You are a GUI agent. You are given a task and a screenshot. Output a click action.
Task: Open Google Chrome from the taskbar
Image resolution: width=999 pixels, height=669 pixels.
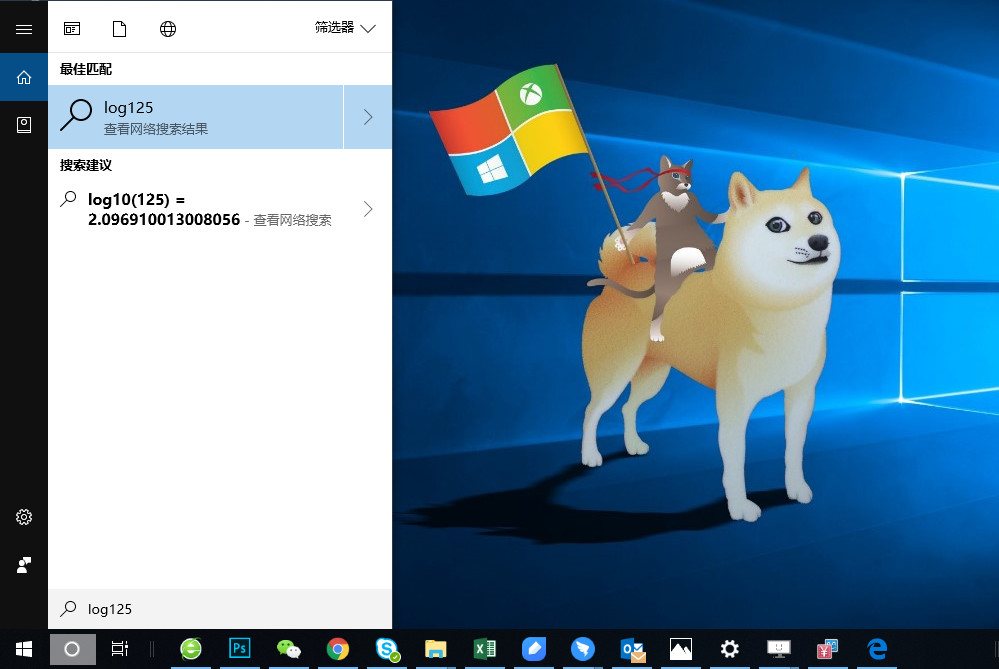point(338,649)
